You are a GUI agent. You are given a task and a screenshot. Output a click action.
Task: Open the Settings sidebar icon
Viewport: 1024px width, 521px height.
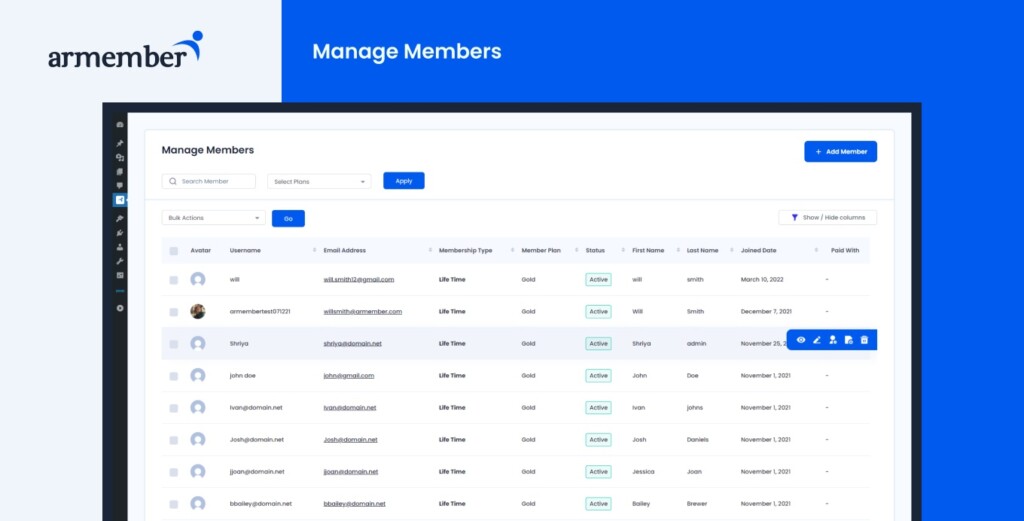[x=120, y=276]
